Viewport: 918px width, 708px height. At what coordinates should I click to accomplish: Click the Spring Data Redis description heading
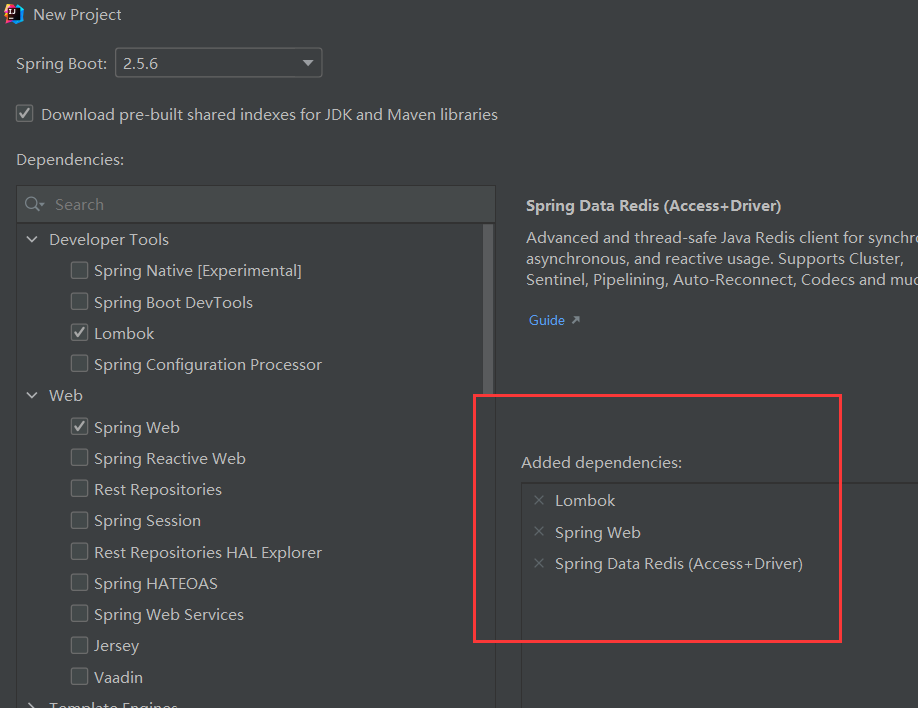pyautogui.click(x=653, y=206)
